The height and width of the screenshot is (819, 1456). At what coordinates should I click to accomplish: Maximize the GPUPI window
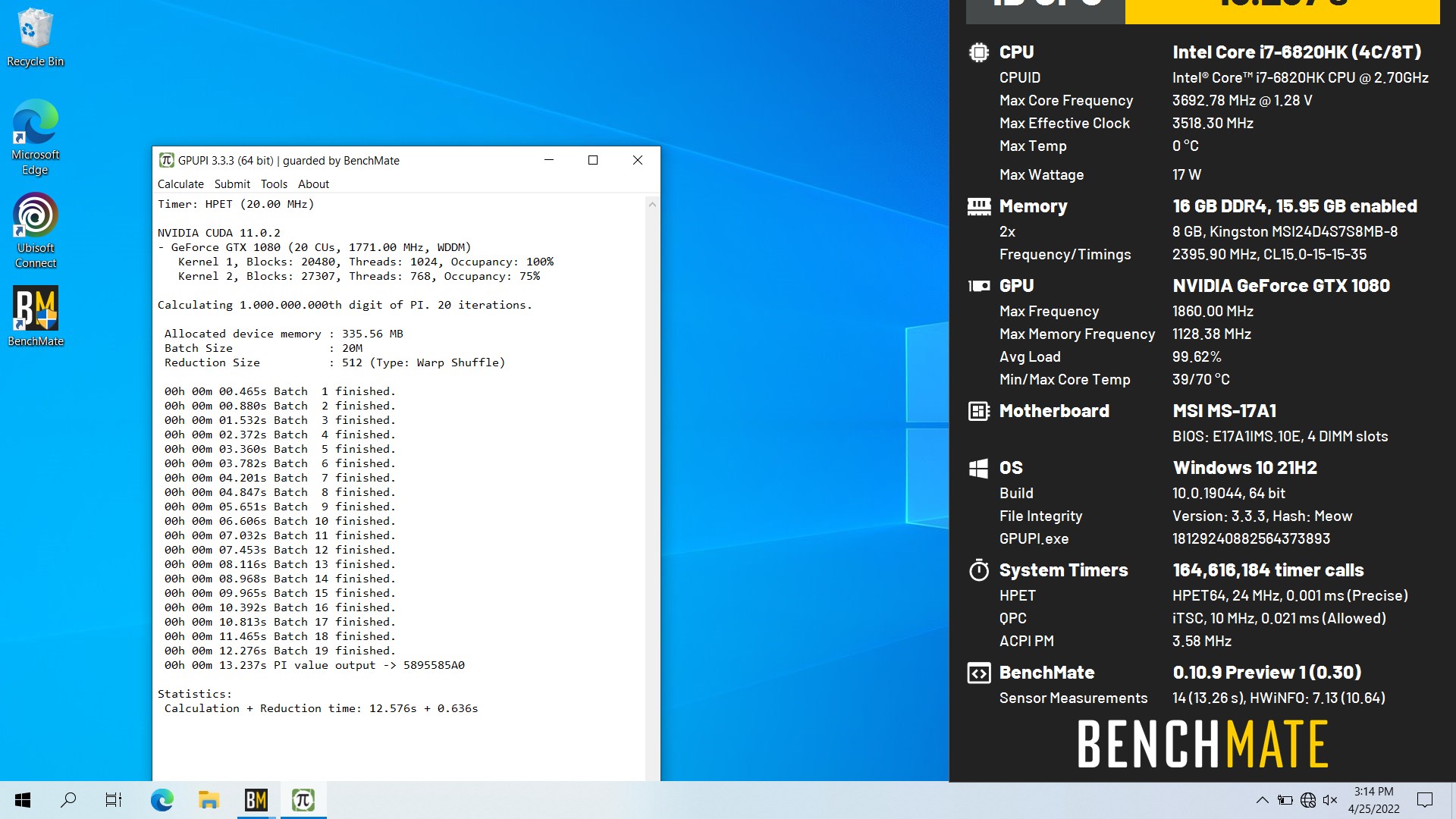tap(593, 160)
